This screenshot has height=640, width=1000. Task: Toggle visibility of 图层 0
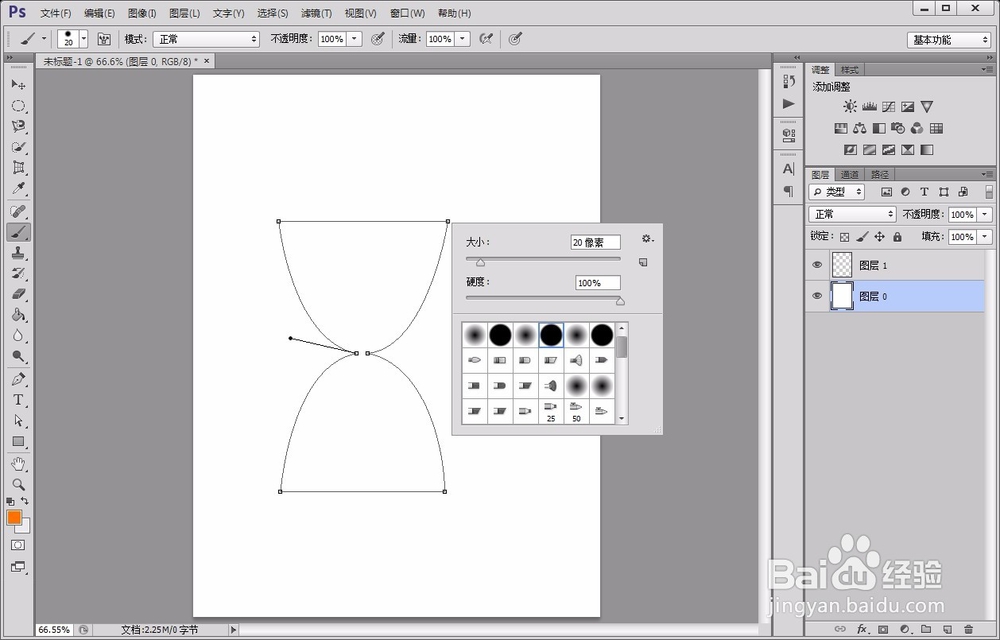point(818,295)
